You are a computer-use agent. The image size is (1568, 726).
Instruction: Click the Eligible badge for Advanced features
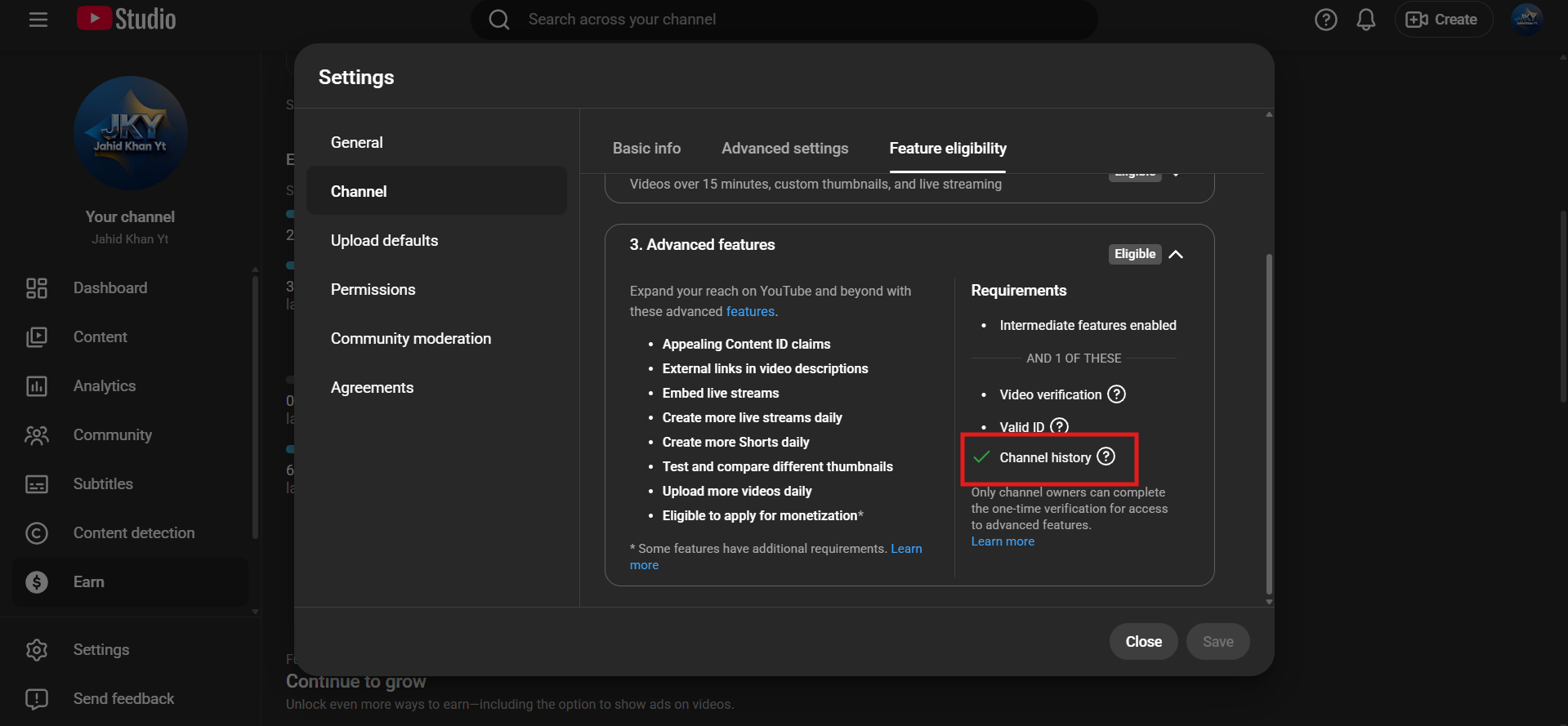pyautogui.click(x=1134, y=254)
